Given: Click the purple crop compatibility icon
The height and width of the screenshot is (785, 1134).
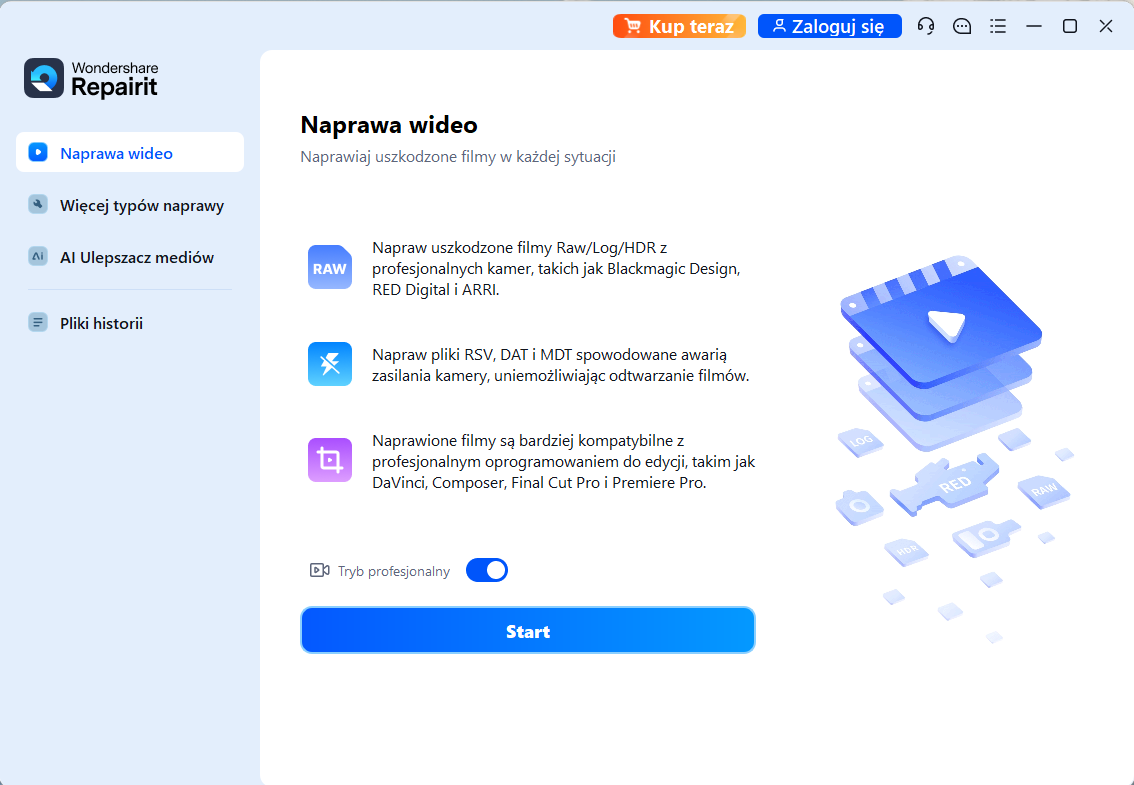Looking at the screenshot, I should point(330,460).
